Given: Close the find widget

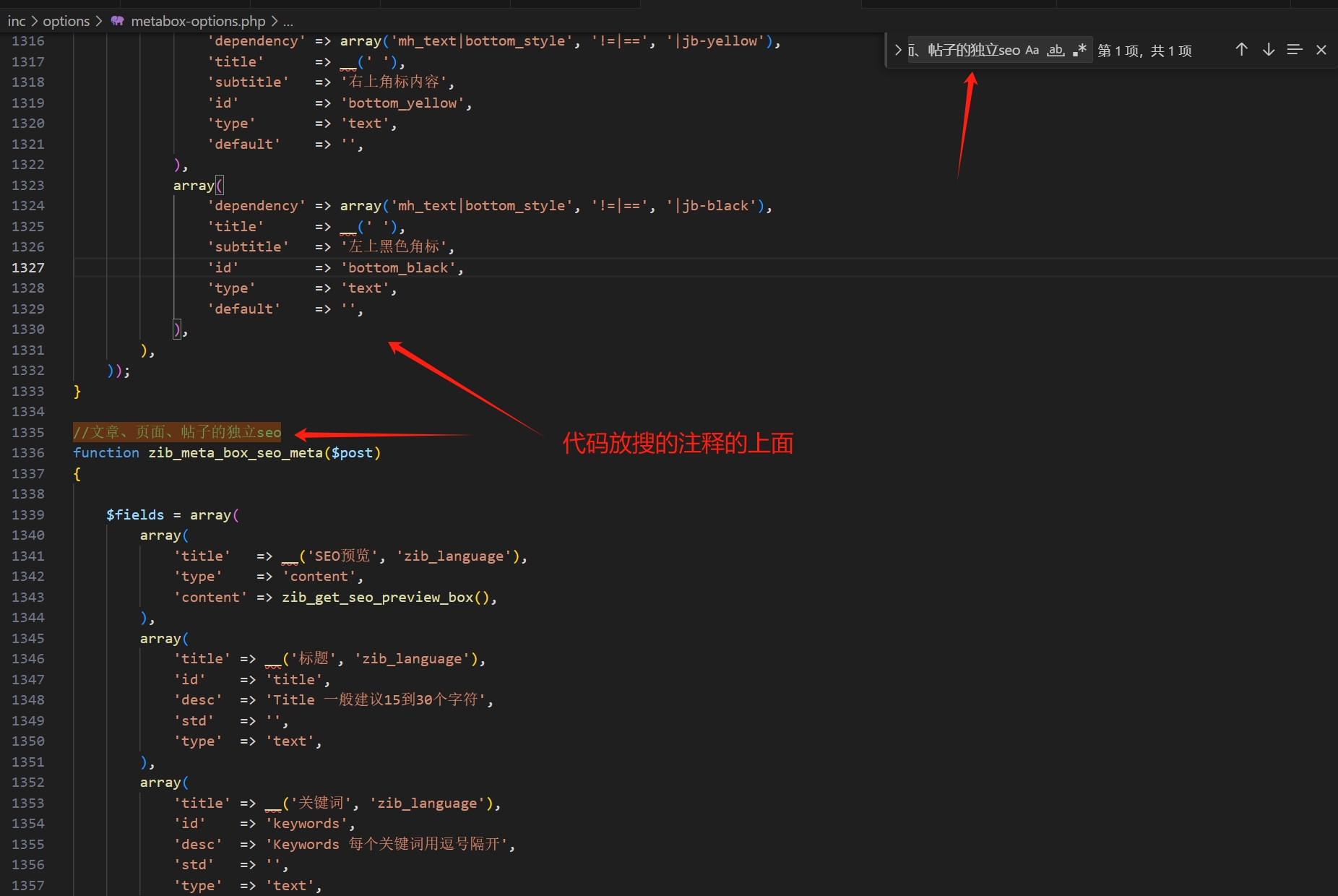Looking at the screenshot, I should [1321, 50].
